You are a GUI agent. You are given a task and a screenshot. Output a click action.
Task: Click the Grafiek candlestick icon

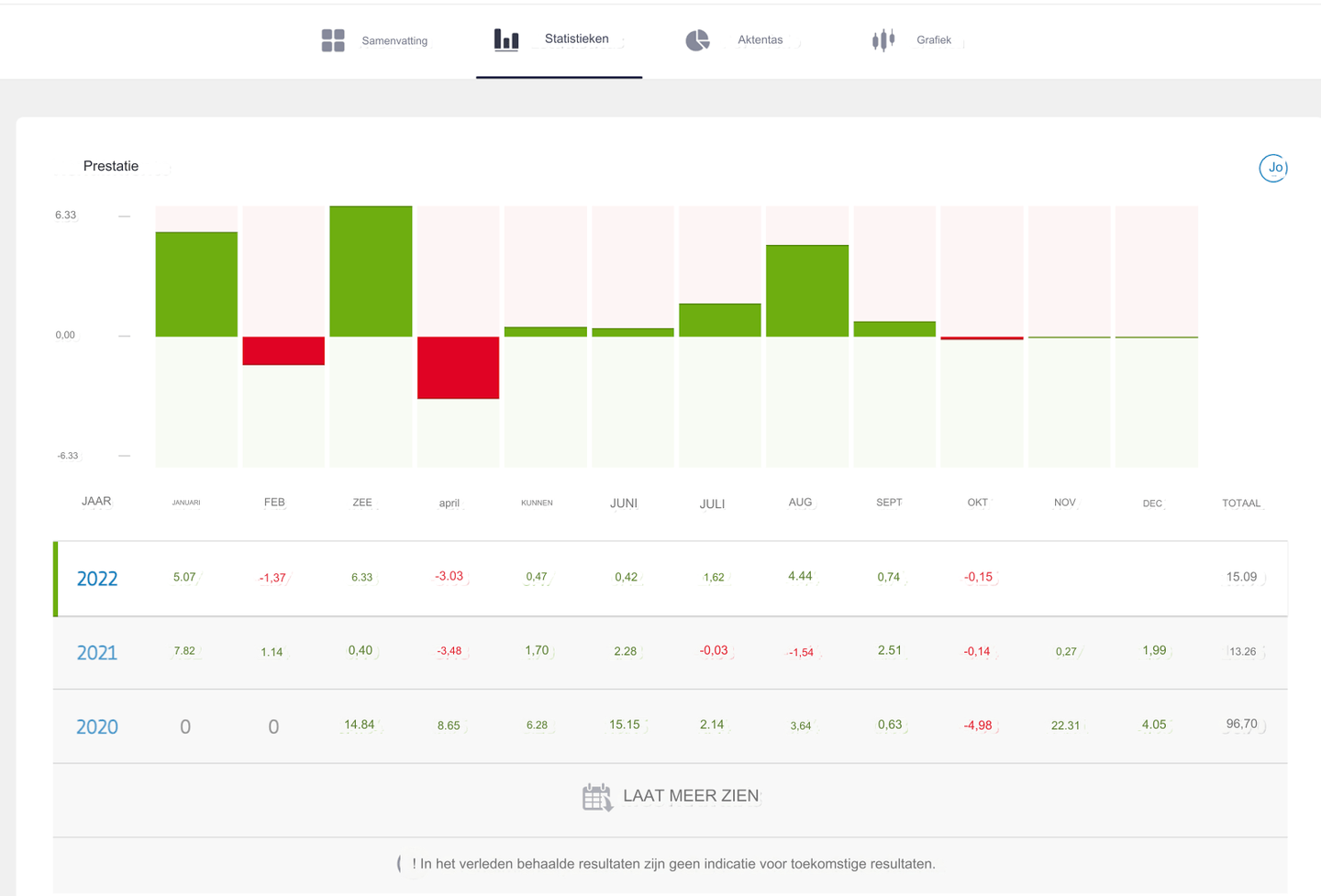(883, 40)
